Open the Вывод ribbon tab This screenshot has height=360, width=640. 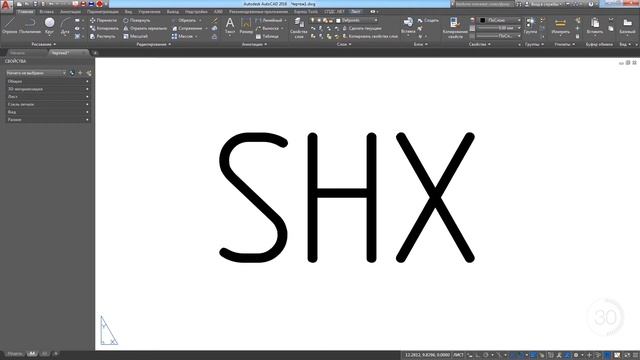point(173,12)
